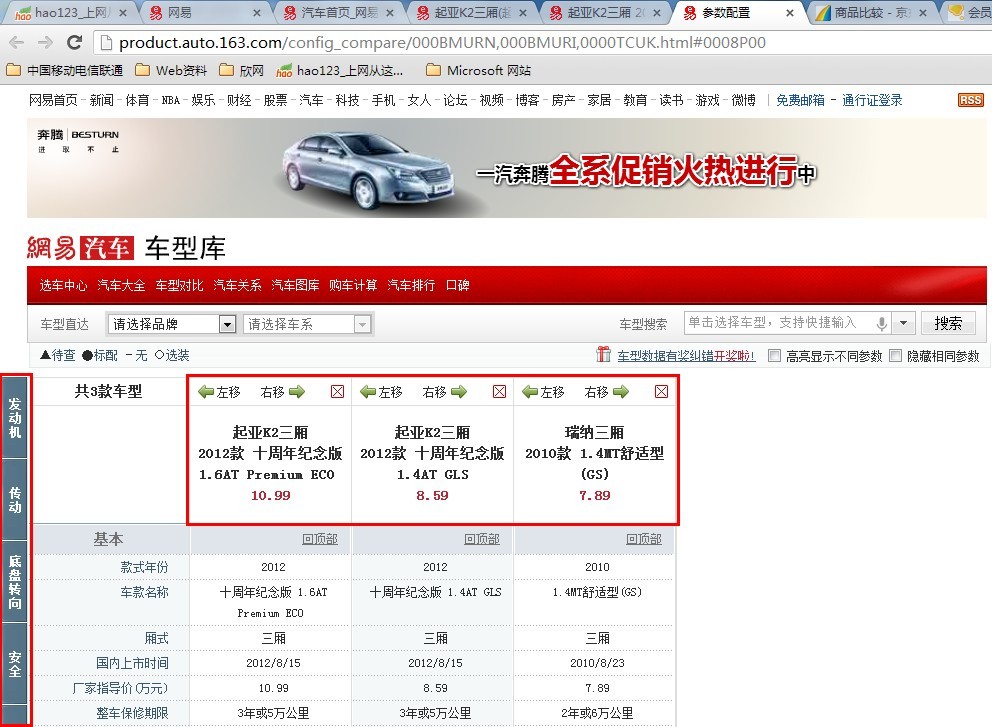This screenshot has height=727, width=992.
Task: Open 汽车排行 in red nav bar
Action: pyautogui.click(x=411, y=285)
